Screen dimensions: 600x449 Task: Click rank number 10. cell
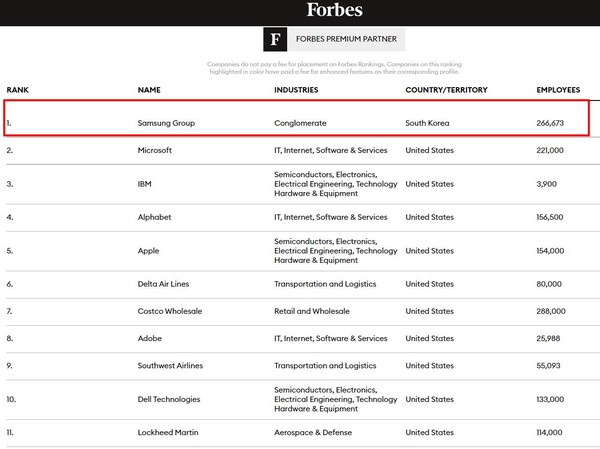pos(11,399)
